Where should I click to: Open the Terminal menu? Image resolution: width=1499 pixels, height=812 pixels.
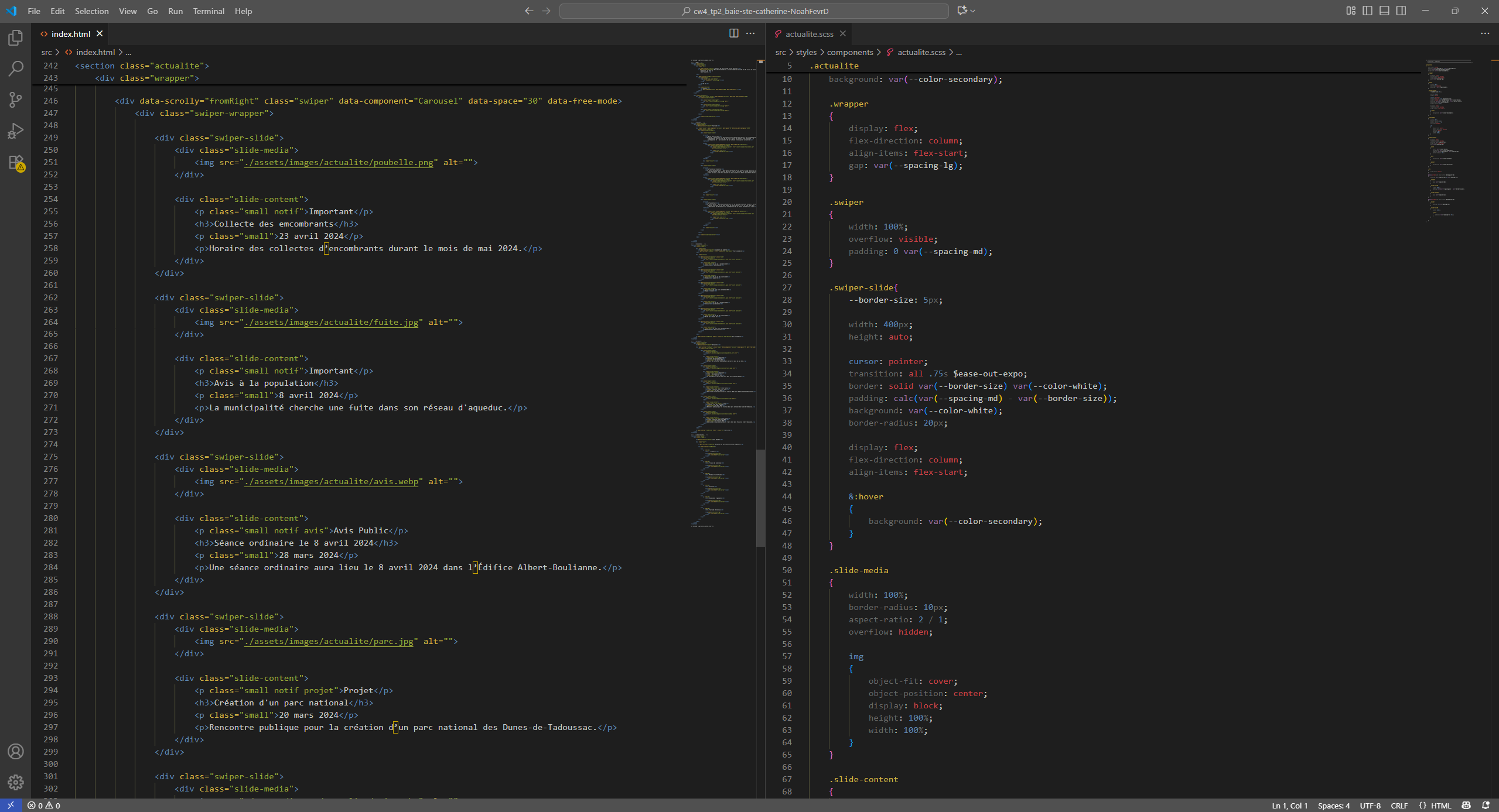(209, 11)
